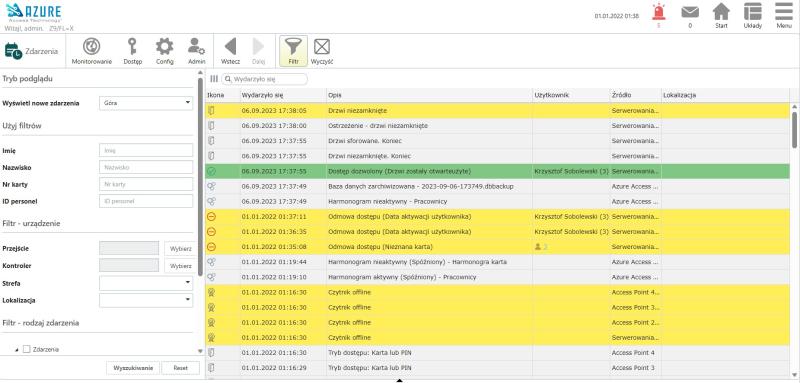Click Wybierz next to Przejście
Screen dimensions: 800x383
point(180,248)
